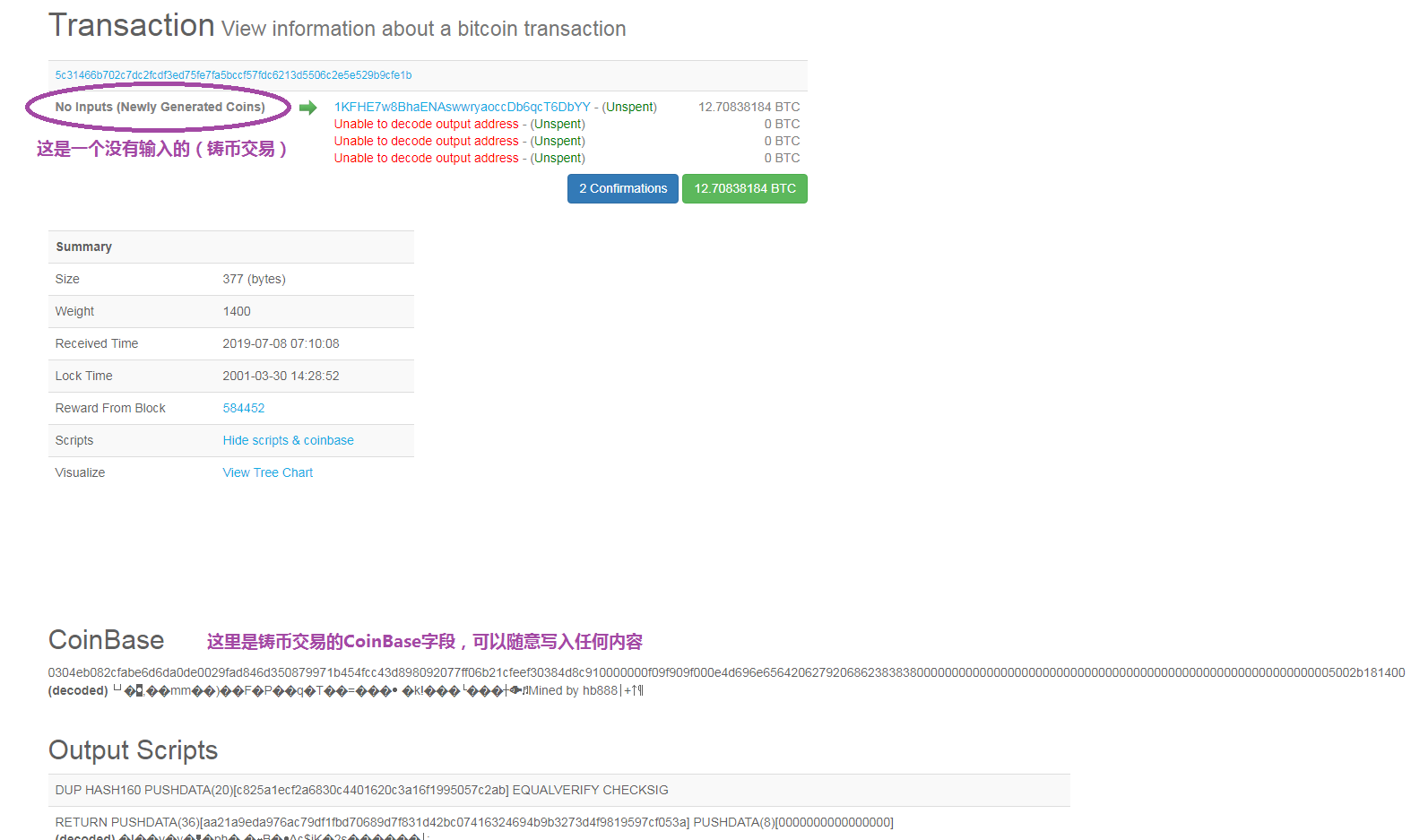The width and height of the screenshot is (1411, 840).
Task: Open the View Tree Chart link
Action: point(268,472)
